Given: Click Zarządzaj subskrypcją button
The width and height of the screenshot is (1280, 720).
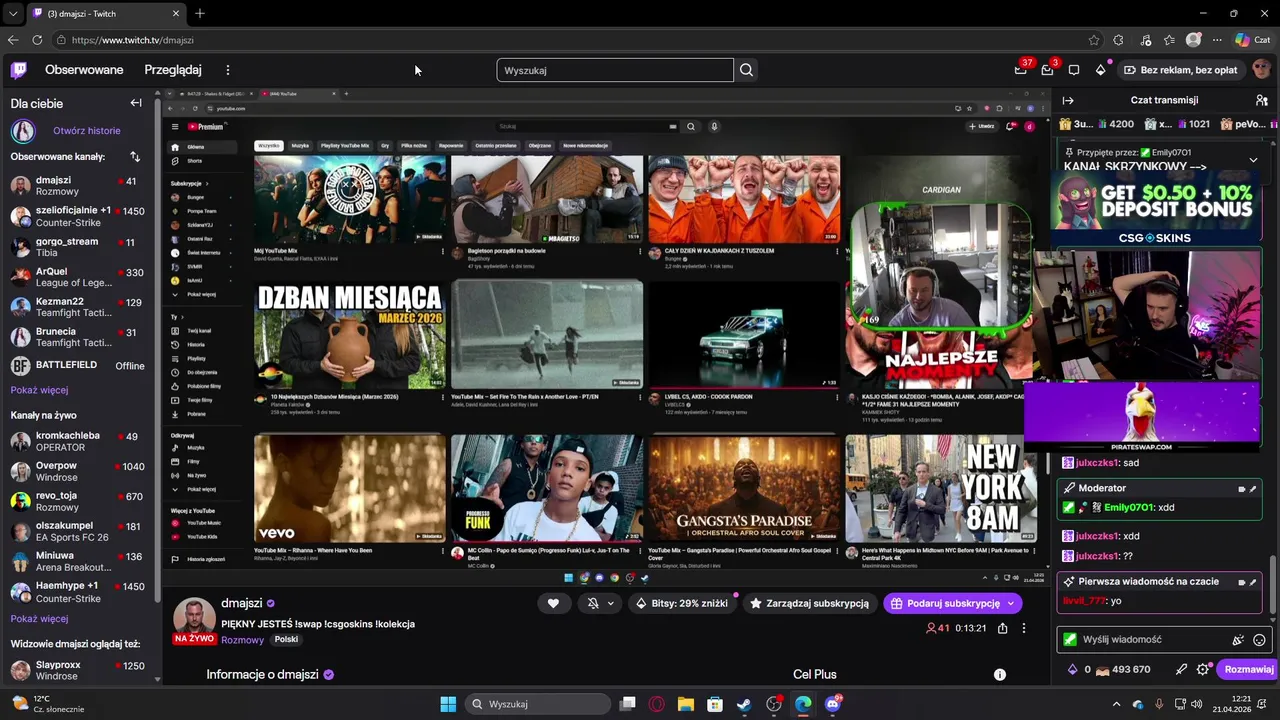Looking at the screenshot, I should [810, 603].
